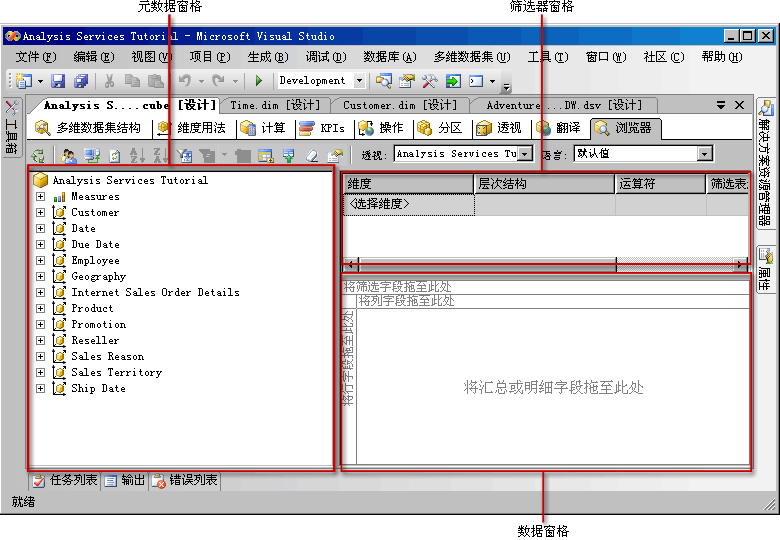This screenshot has width=780, height=540.
Task: Start debugging with the green play icon
Action: (259, 81)
